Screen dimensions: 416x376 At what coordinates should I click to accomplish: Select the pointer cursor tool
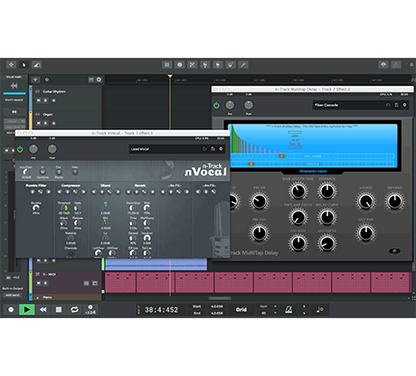[24, 65]
